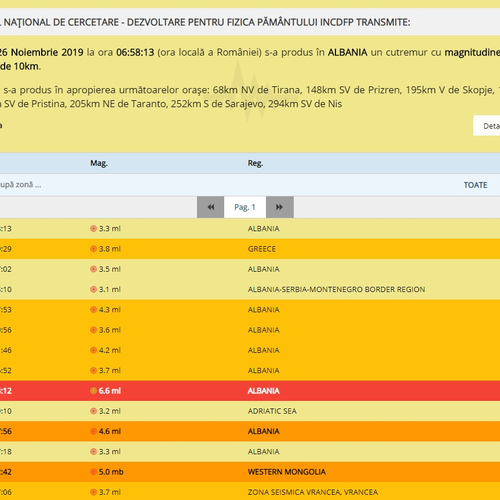Select the red 6.6 ml ALBANIA row
Image resolution: width=500 pixels, height=500 pixels.
tap(250, 391)
